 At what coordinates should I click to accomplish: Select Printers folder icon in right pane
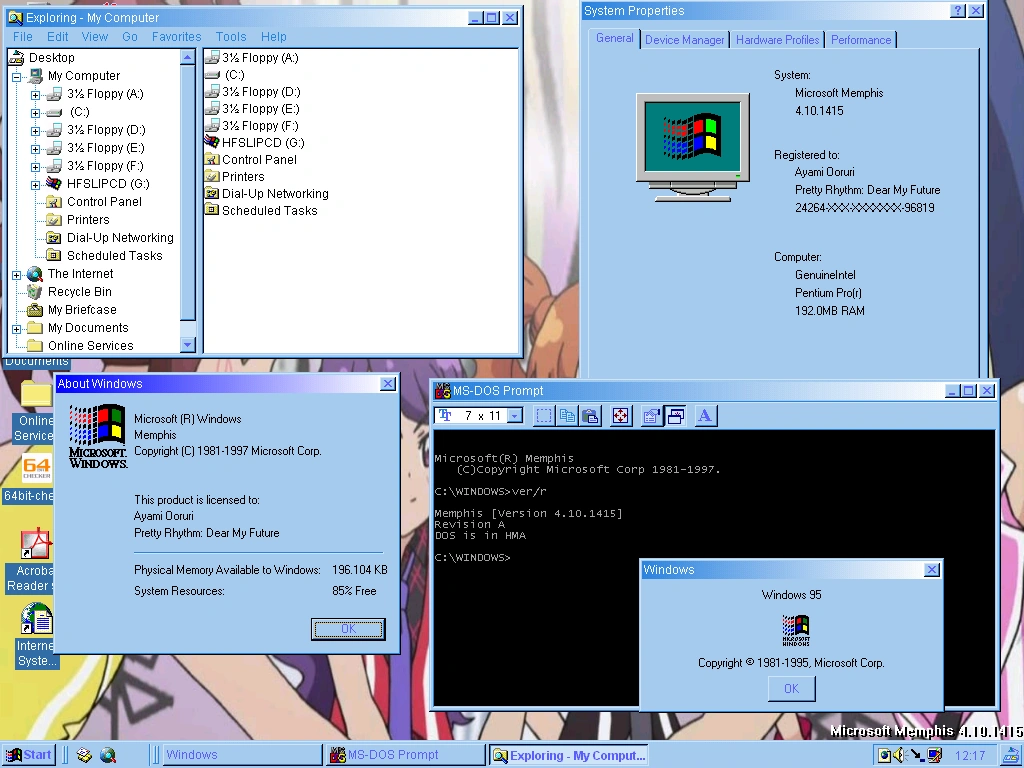[x=212, y=176]
